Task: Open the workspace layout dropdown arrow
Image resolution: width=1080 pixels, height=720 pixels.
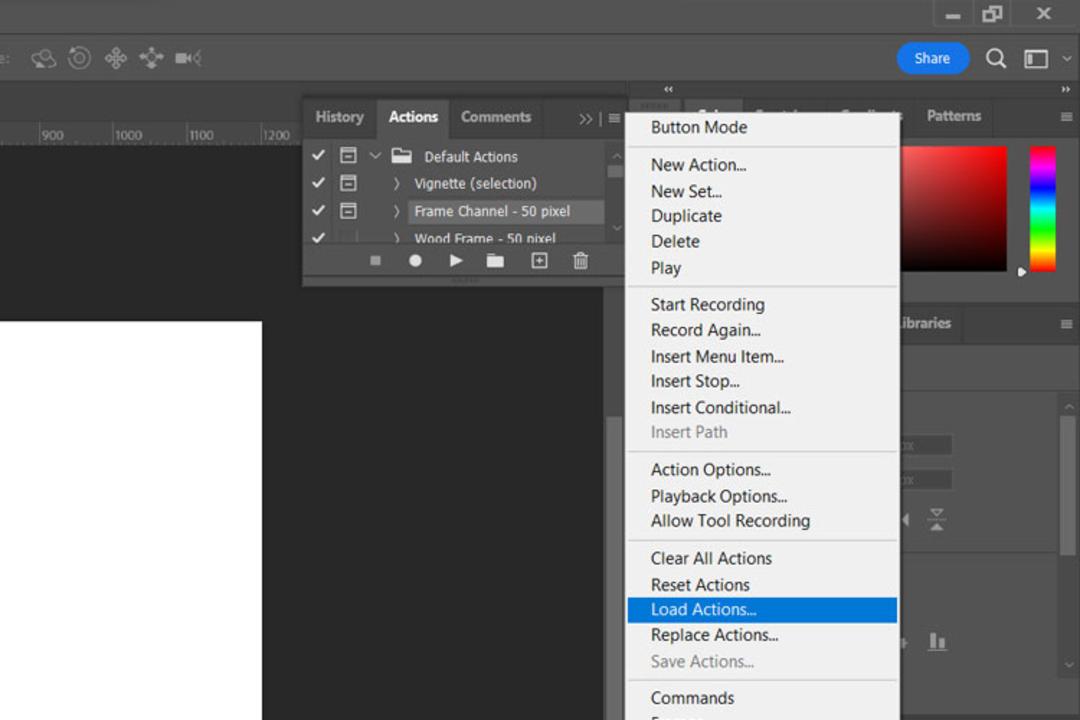Action: (1067, 59)
